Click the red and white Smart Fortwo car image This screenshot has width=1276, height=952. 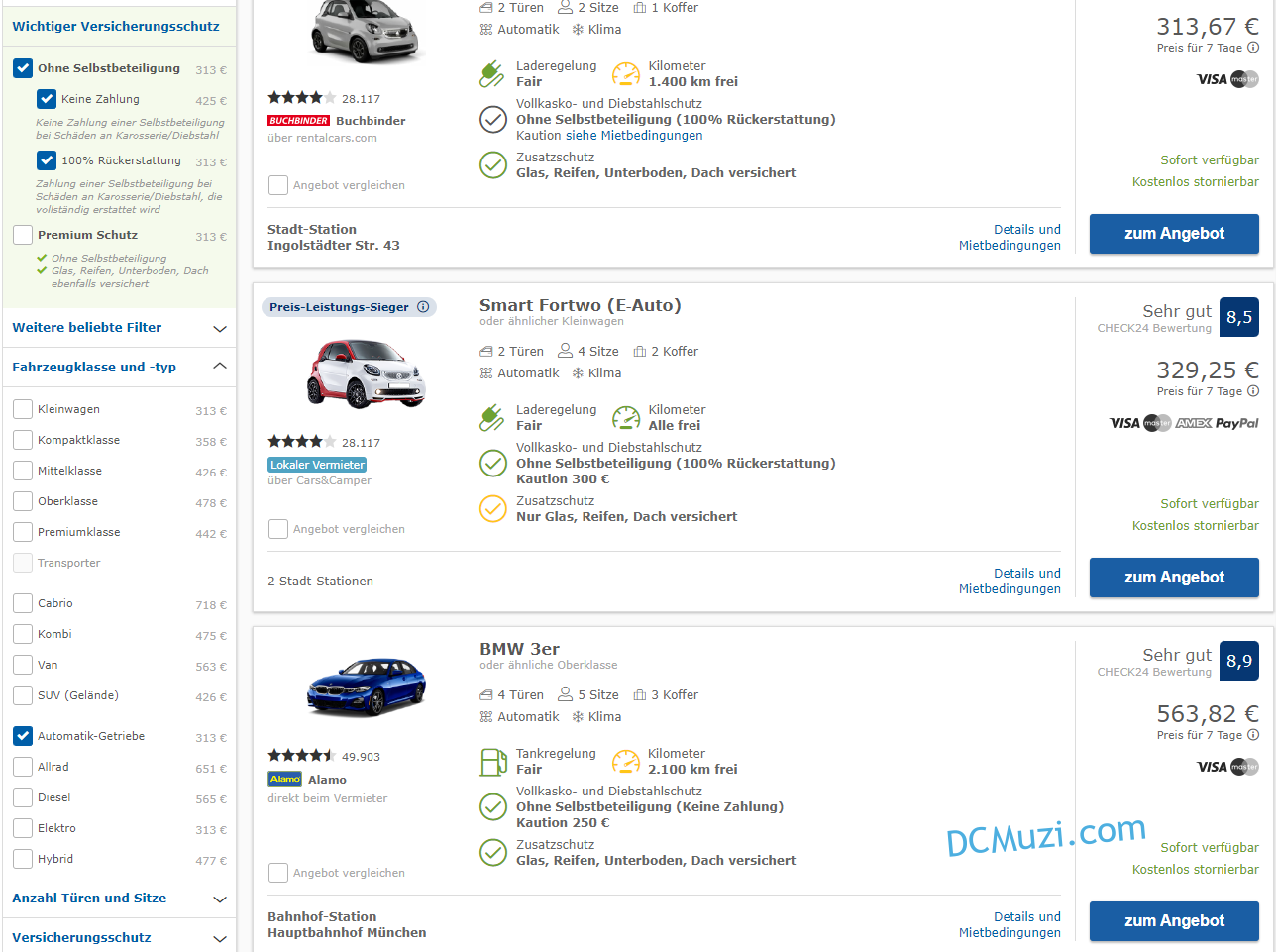pos(366,372)
